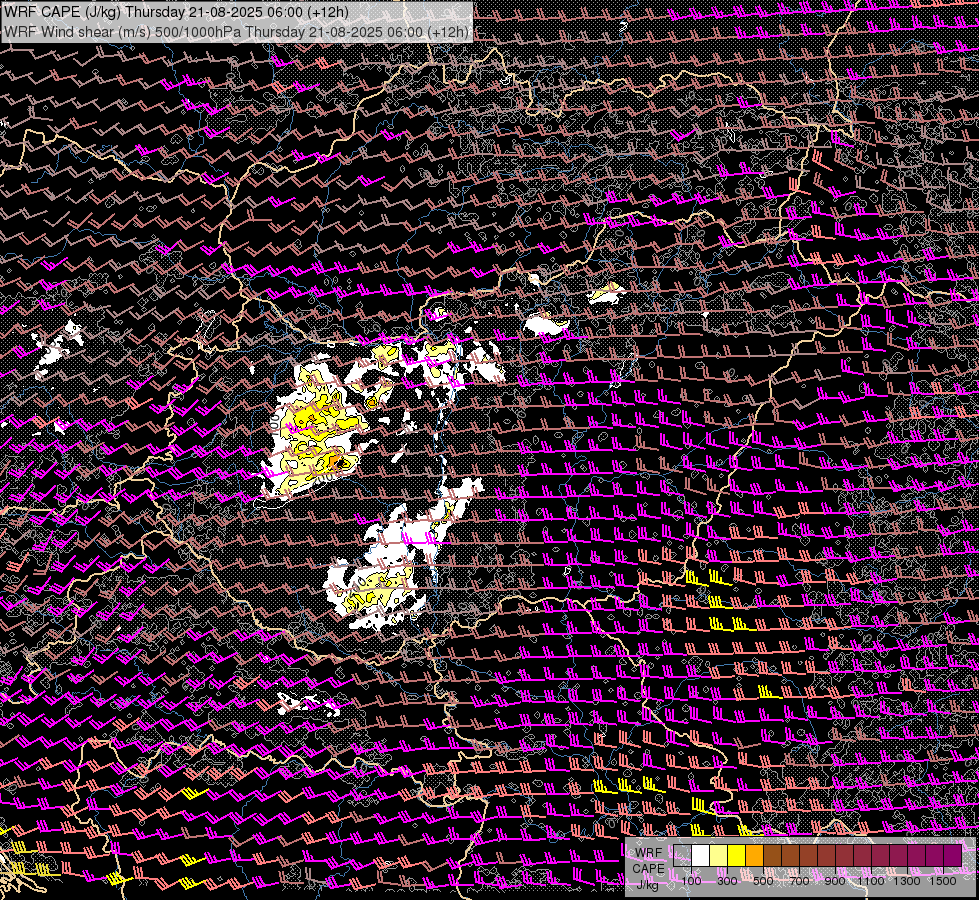Click the WRF CAPE title line
This screenshot has width=979, height=900.
176,12
